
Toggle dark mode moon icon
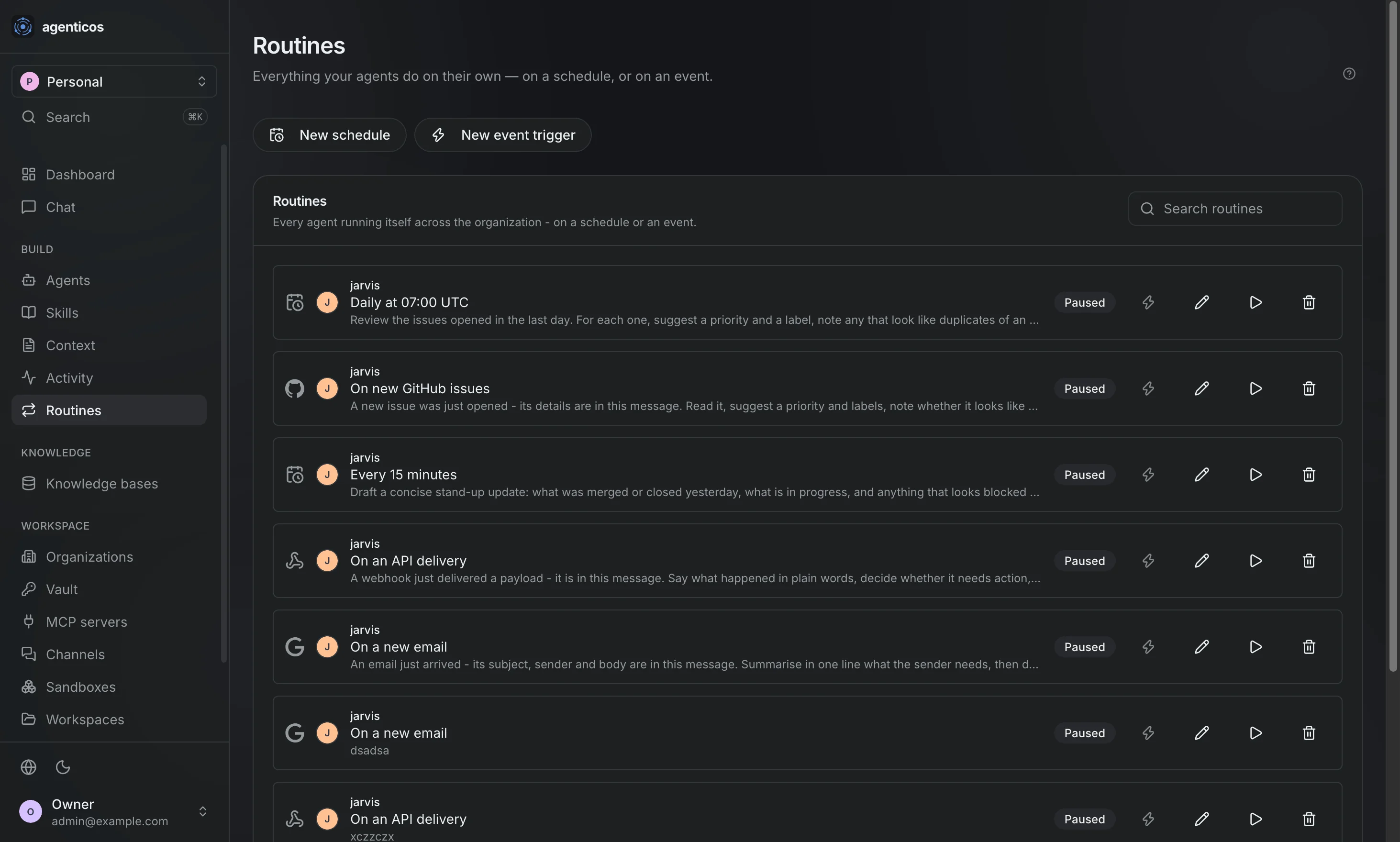point(63,767)
